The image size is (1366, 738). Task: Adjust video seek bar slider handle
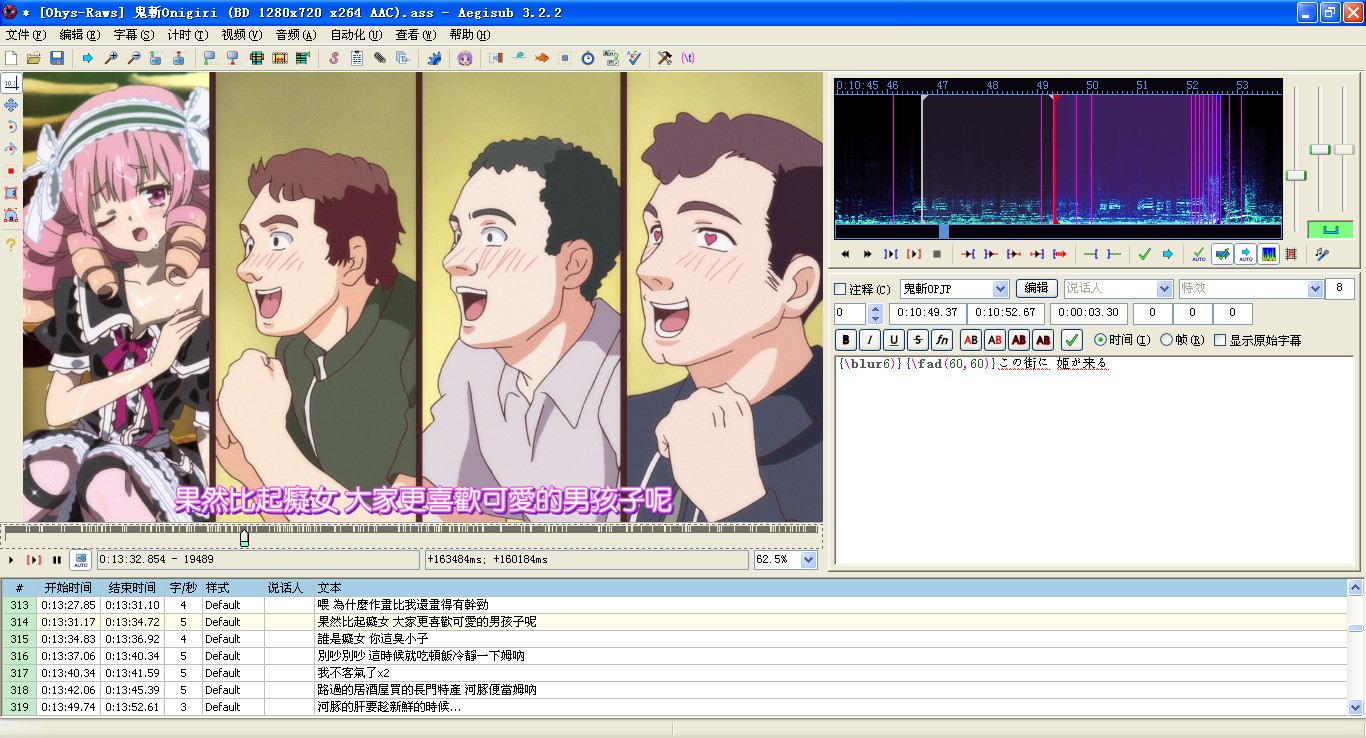(244, 538)
